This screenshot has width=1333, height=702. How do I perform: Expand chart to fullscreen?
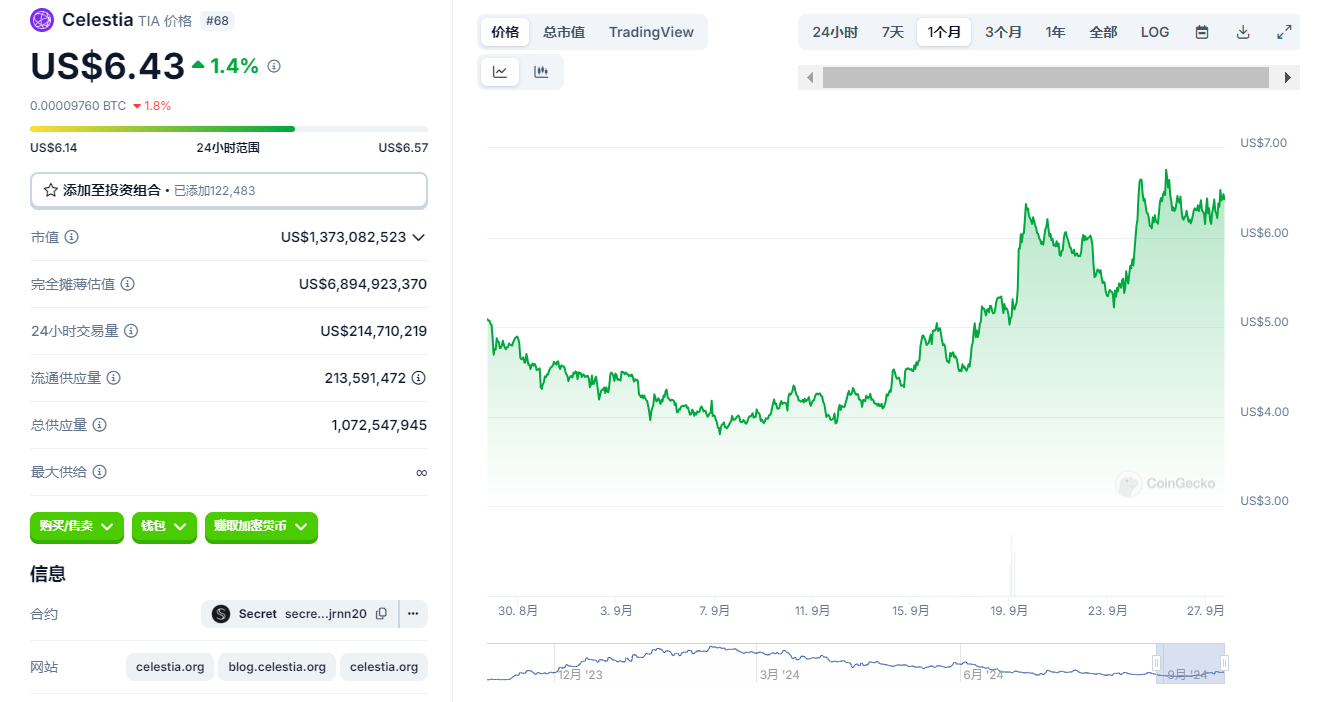[x=1284, y=32]
